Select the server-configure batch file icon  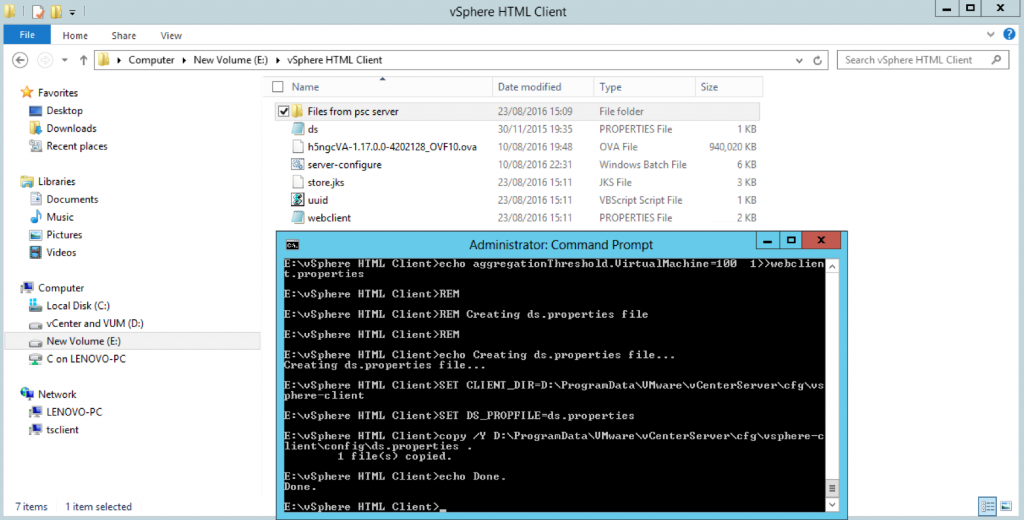click(298, 164)
